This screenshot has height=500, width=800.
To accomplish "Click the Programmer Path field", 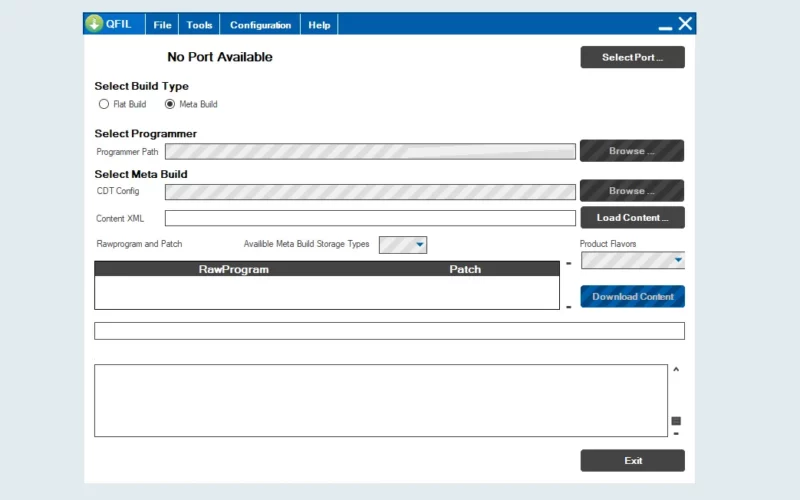I will tap(370, 152).
